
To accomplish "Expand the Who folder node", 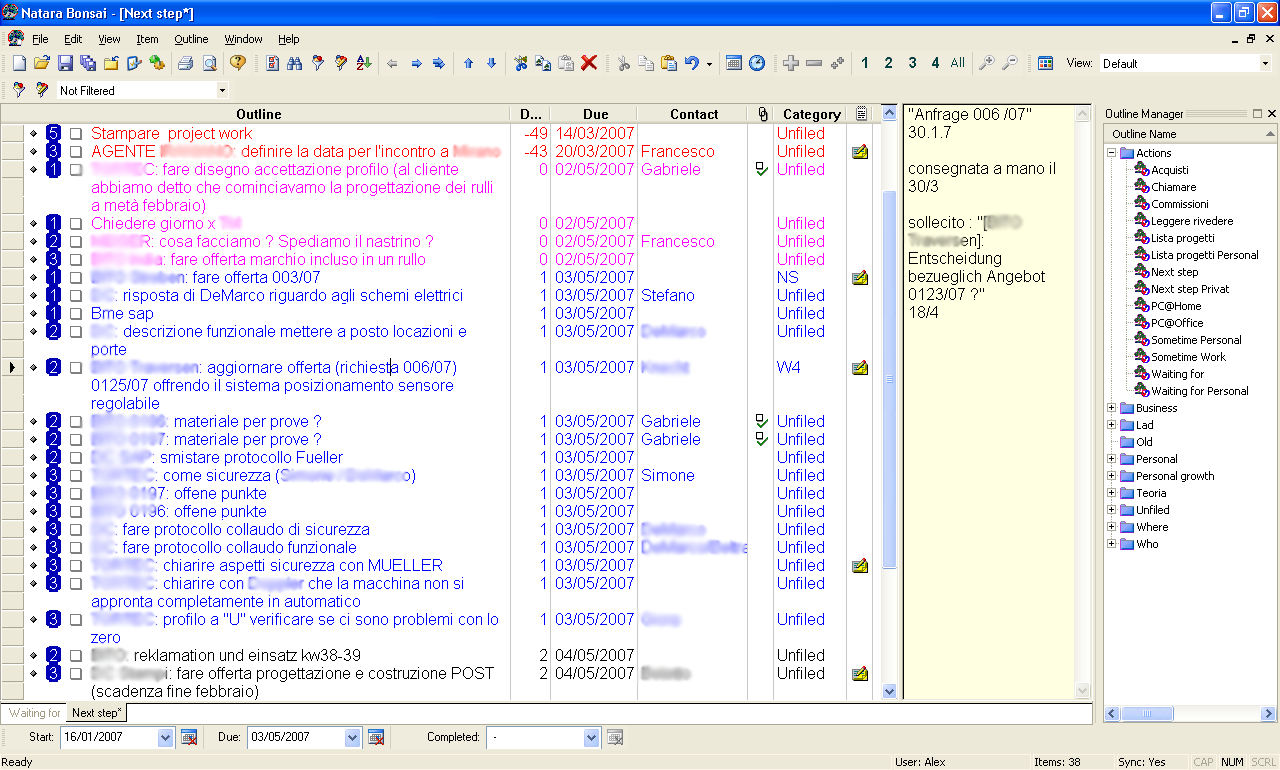I will point(1111,544).
